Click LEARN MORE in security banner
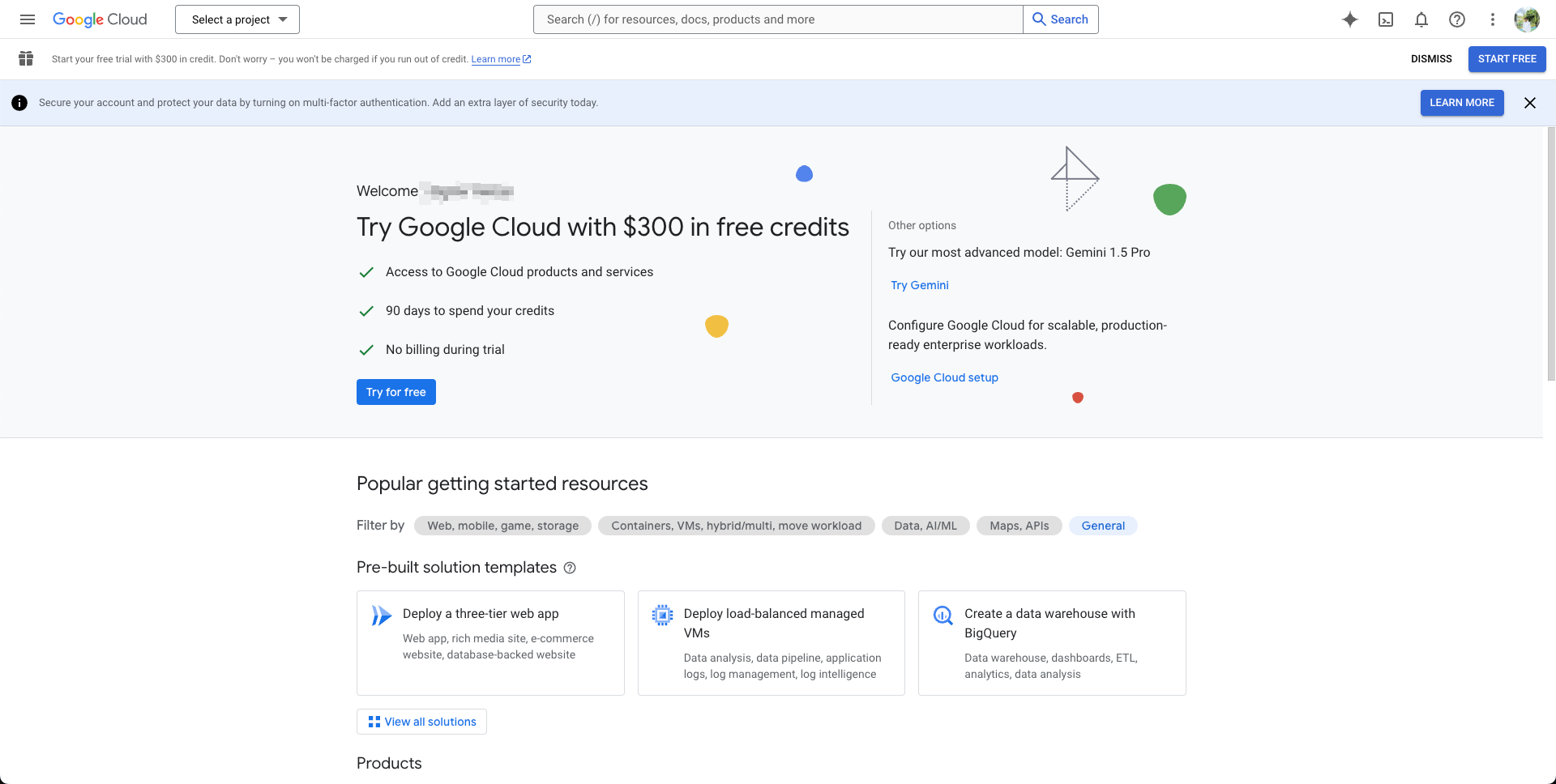1556x784 pixels. click(x=1462, y=103)
